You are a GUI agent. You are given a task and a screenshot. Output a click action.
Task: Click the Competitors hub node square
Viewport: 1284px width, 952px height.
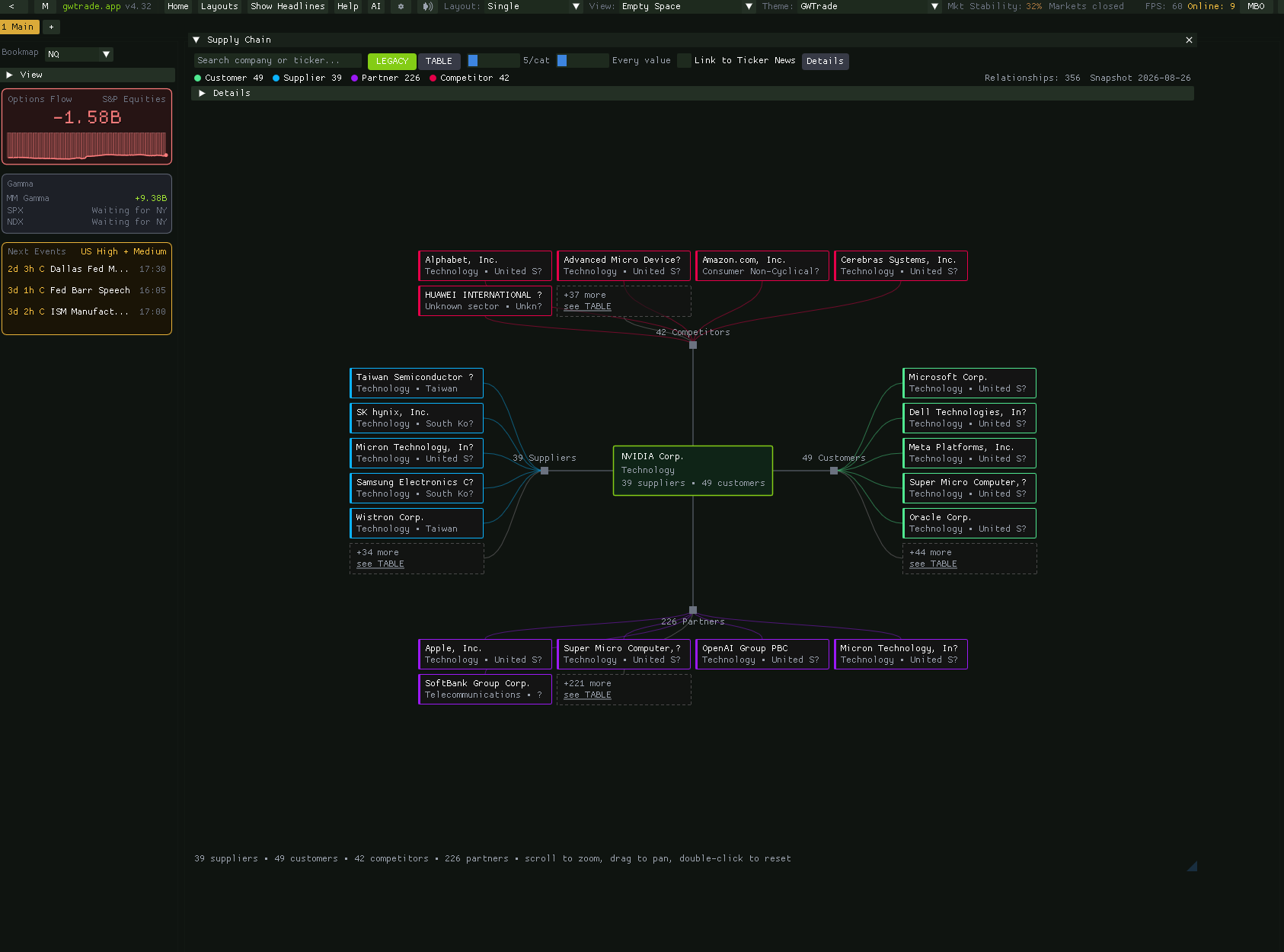point(693,345)
